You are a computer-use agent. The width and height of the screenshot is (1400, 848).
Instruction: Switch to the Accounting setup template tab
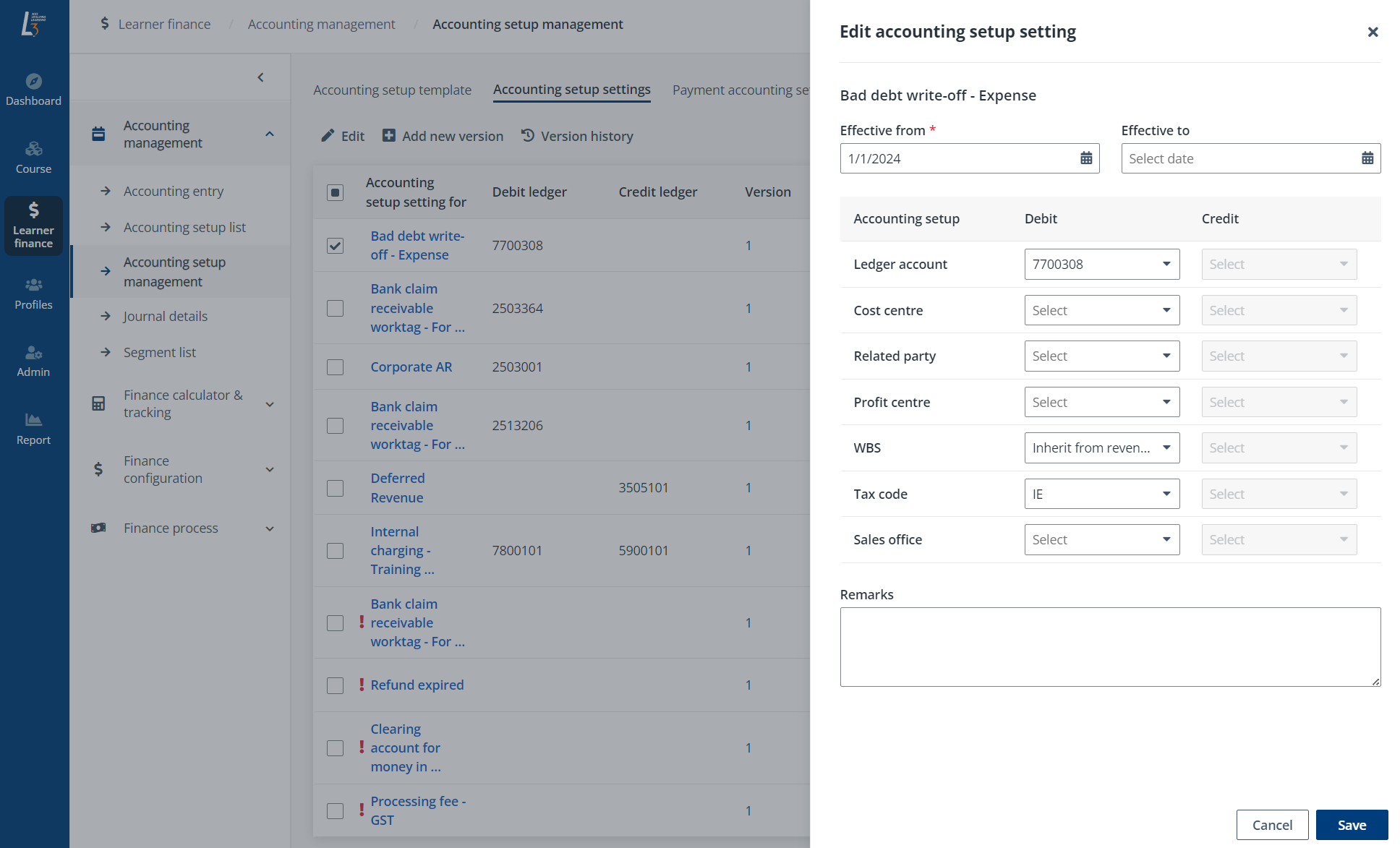(x=392, y=90)
